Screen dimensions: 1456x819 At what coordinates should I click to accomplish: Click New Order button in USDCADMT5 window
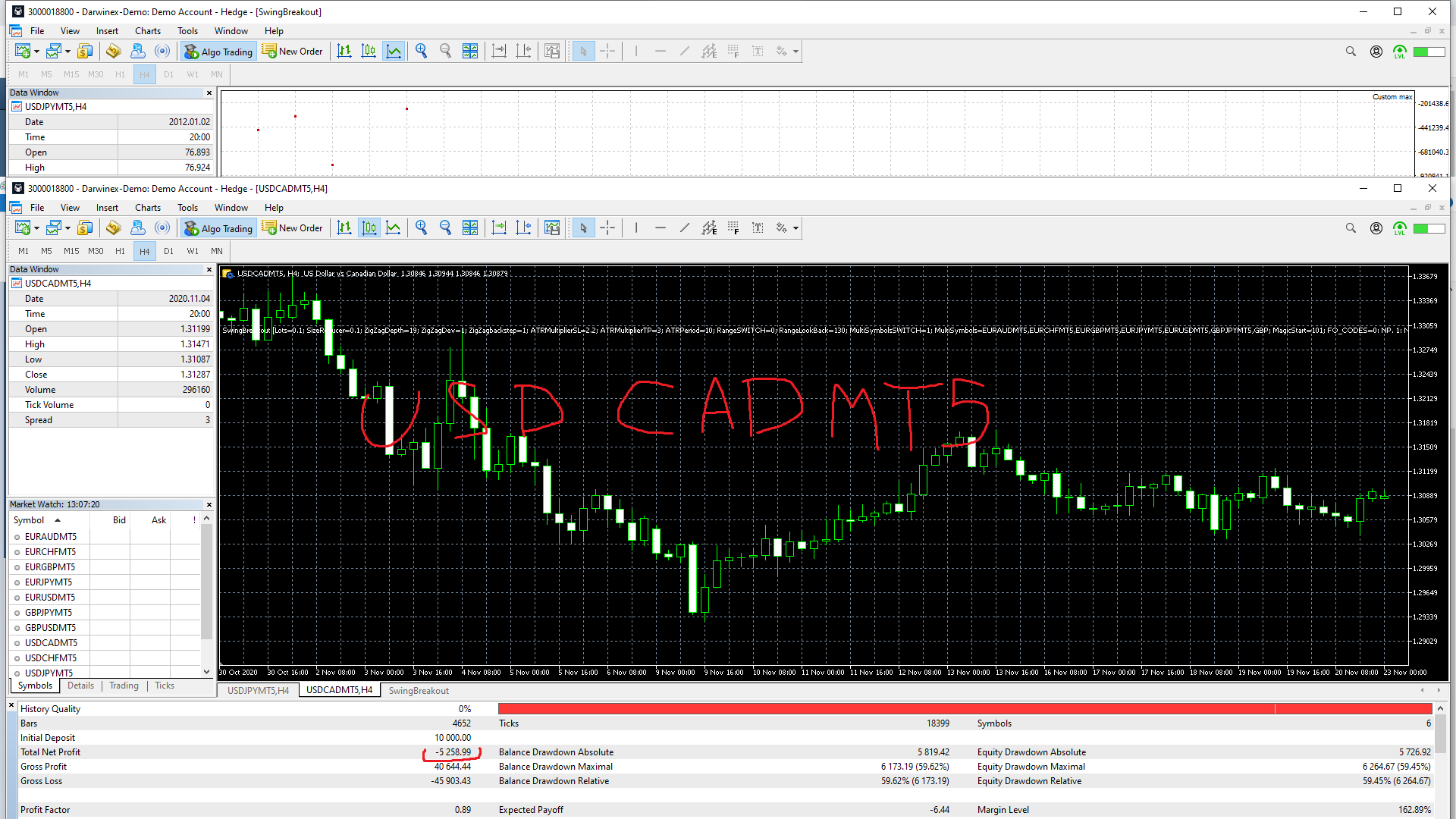click(x=293, y=228)
